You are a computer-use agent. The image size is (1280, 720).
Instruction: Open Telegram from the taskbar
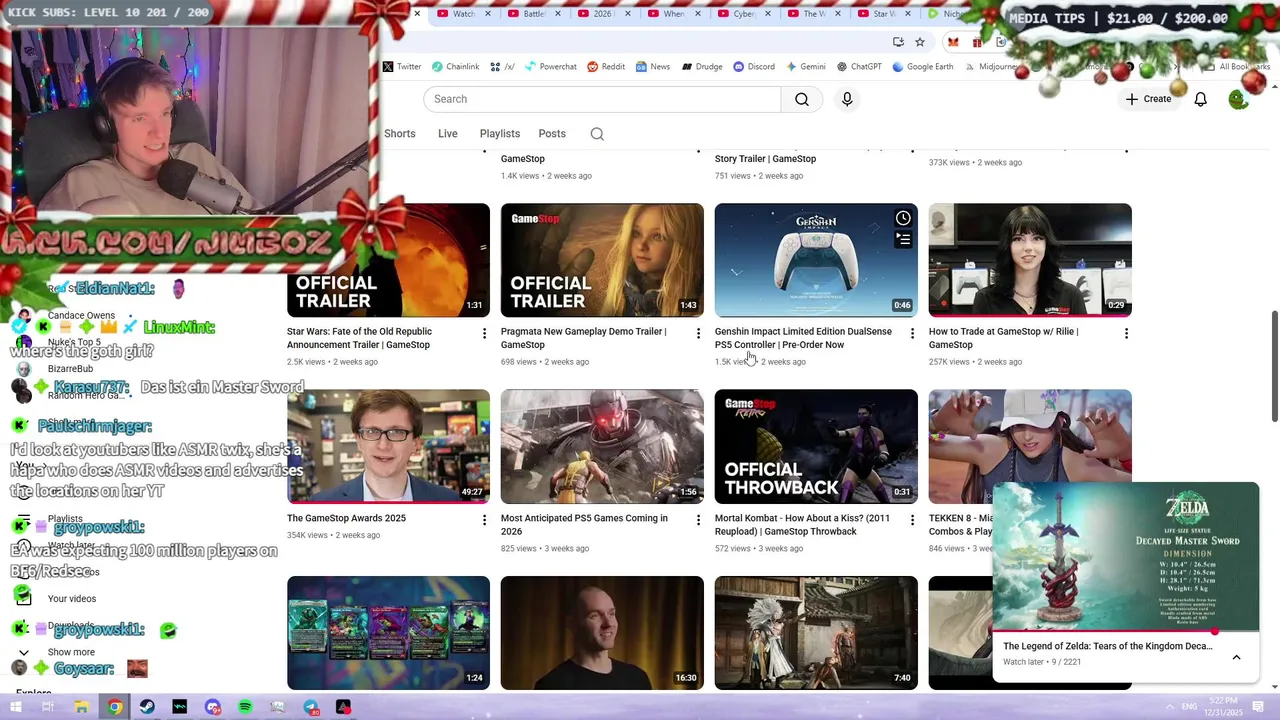[x=311, y=707]
